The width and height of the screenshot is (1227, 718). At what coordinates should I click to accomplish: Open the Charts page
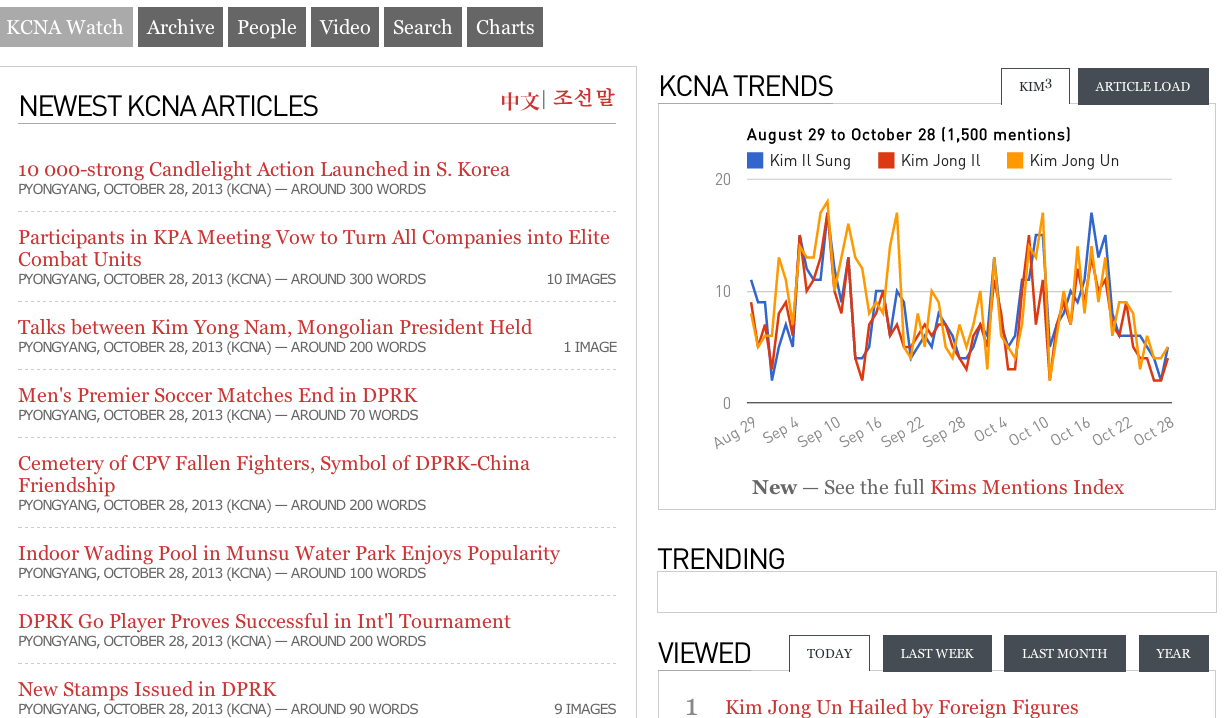pos(505,27)
